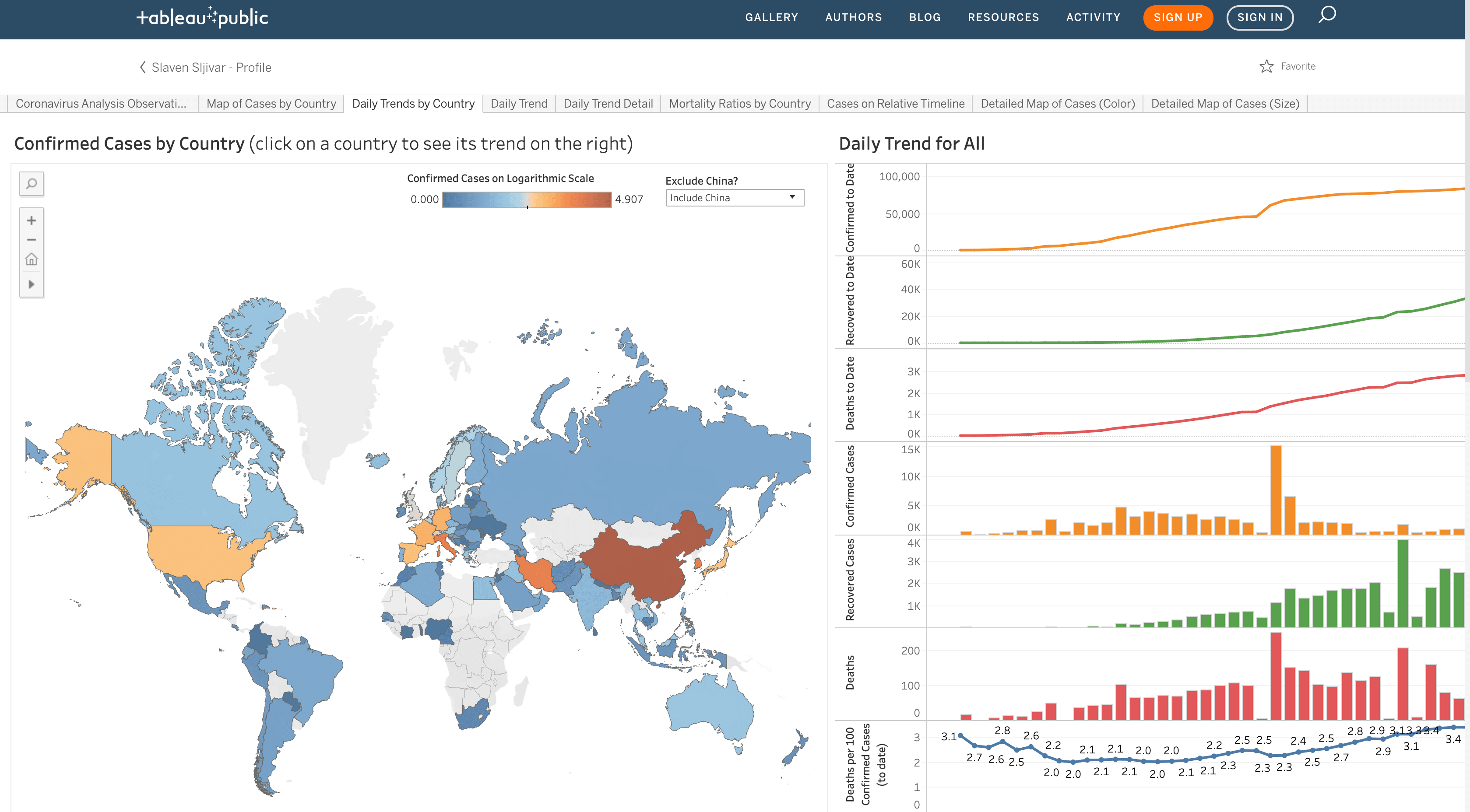Click the logarithmic scale color legend bar

click(526, 199)
